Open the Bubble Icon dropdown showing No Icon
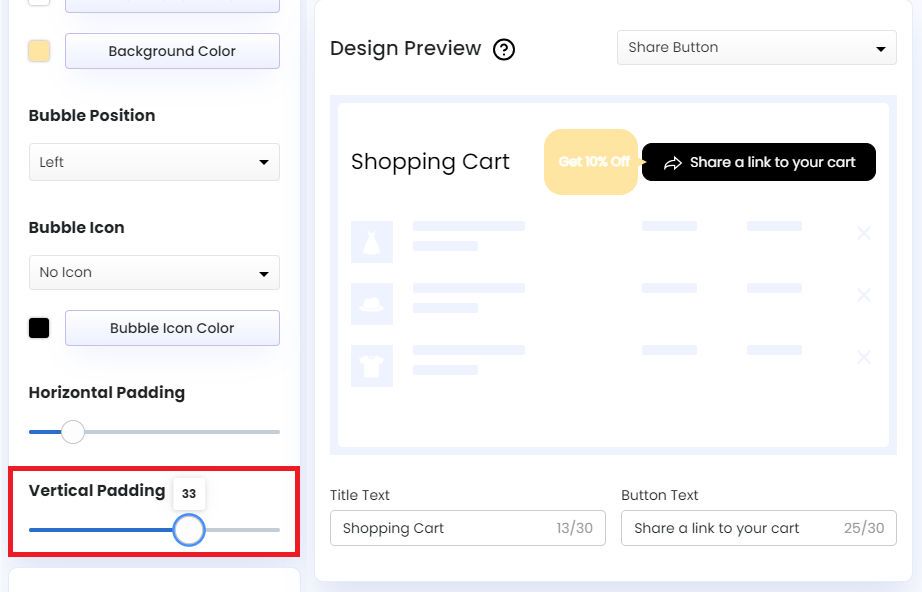 (154, 272)
